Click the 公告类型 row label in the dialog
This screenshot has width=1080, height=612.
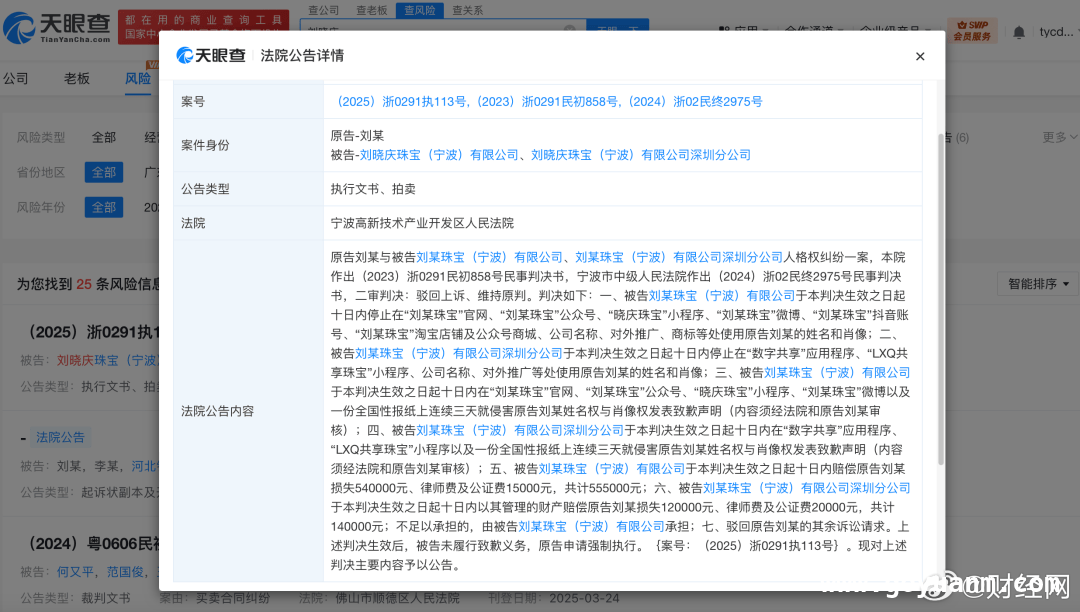pyautogui.click(x=205, y=189)
